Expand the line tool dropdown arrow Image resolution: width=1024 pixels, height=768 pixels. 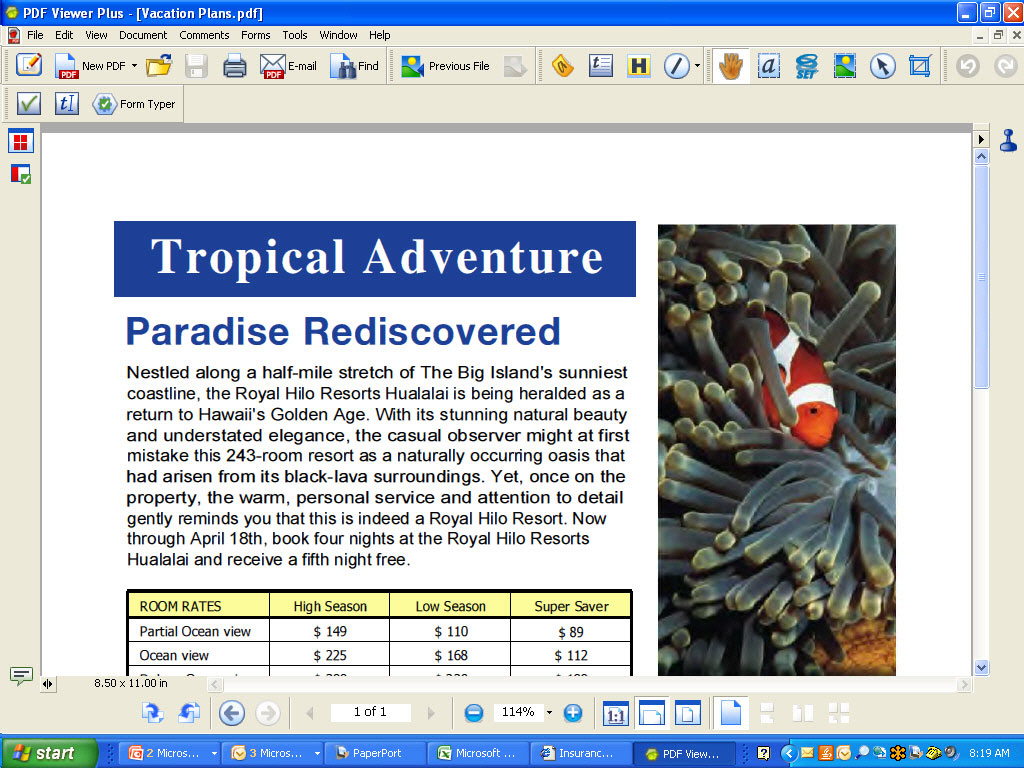point(697,66)
